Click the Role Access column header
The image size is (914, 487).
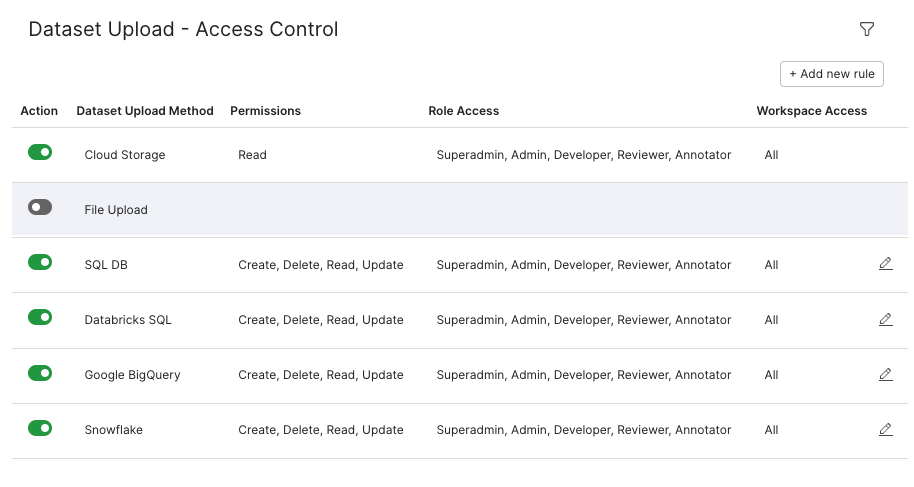[463, 111]
